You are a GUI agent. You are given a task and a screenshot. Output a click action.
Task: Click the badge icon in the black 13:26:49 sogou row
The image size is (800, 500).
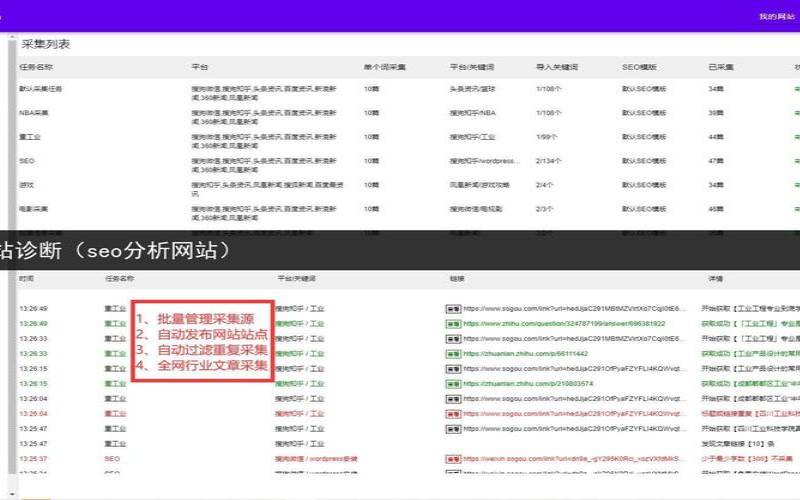453,309
